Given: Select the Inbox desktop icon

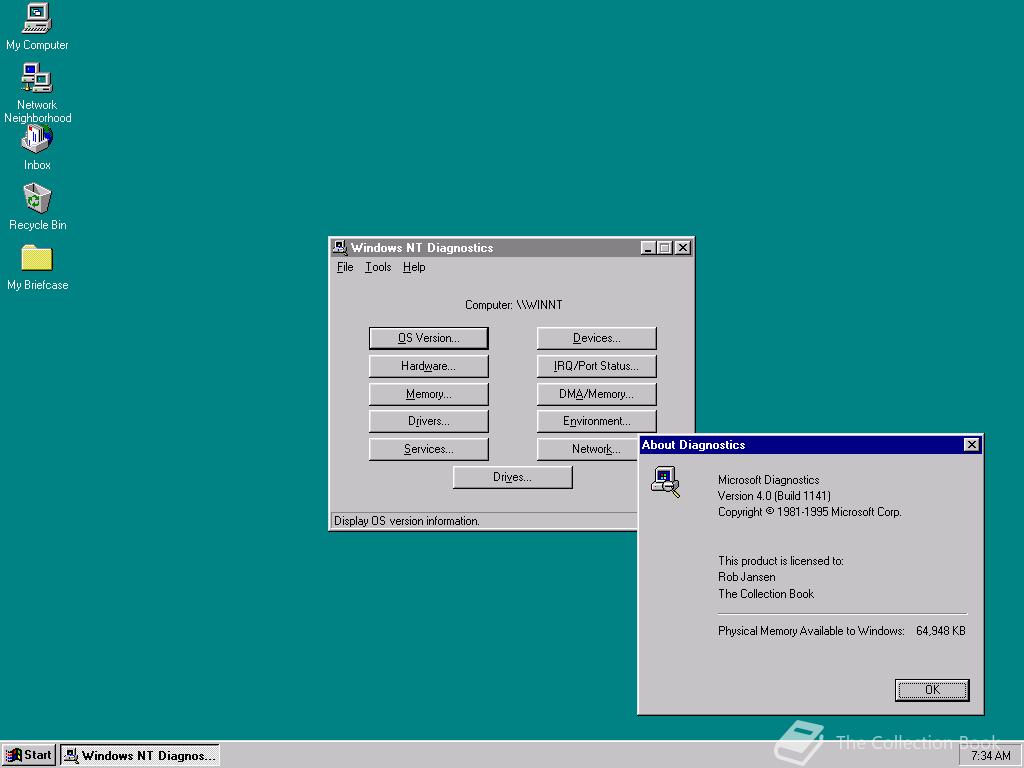Looking at the screenshot, I should pyautogui.click(x=37, y=148).
